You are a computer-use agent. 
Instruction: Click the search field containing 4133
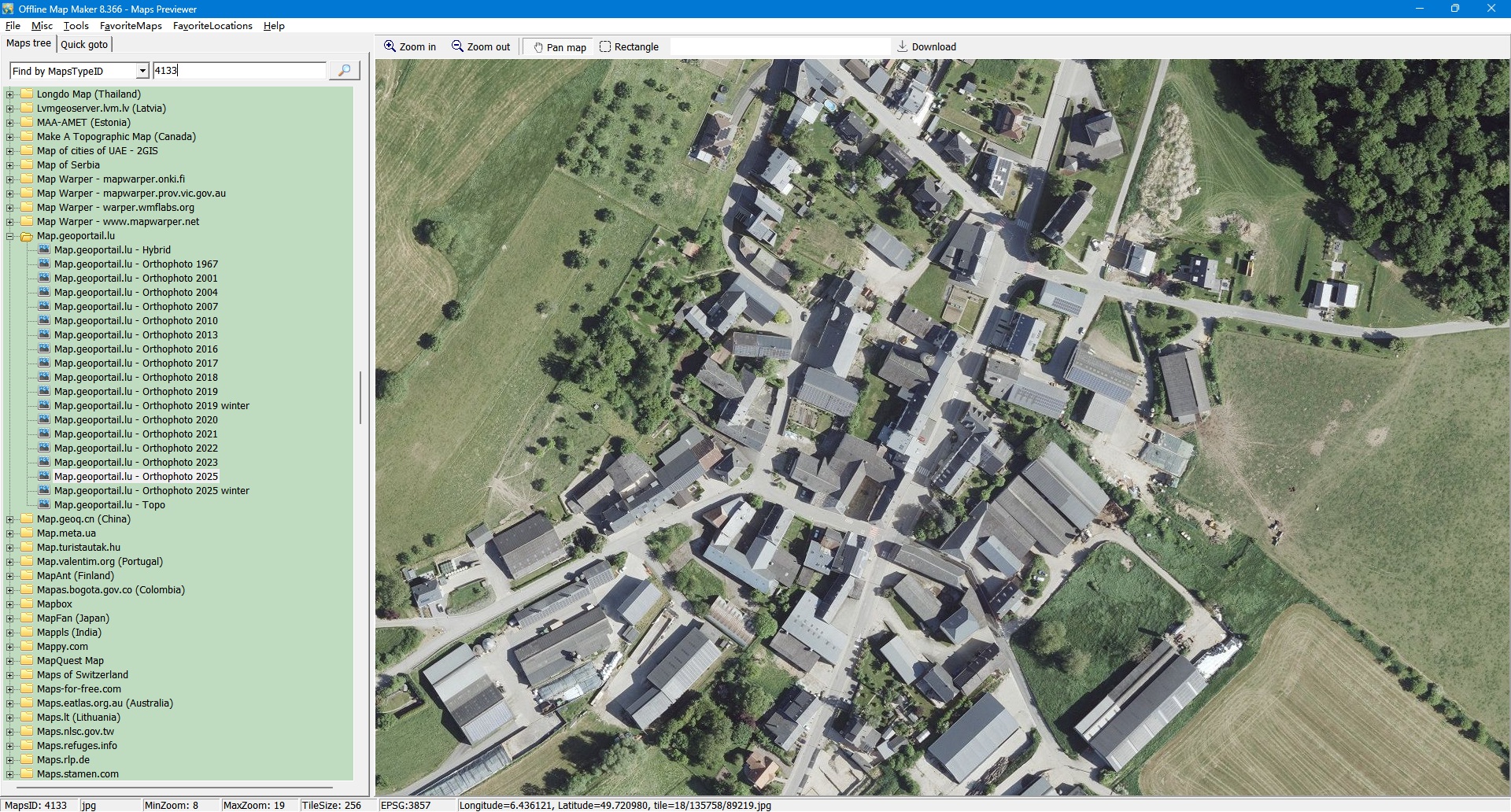click(x=238, y=71)
